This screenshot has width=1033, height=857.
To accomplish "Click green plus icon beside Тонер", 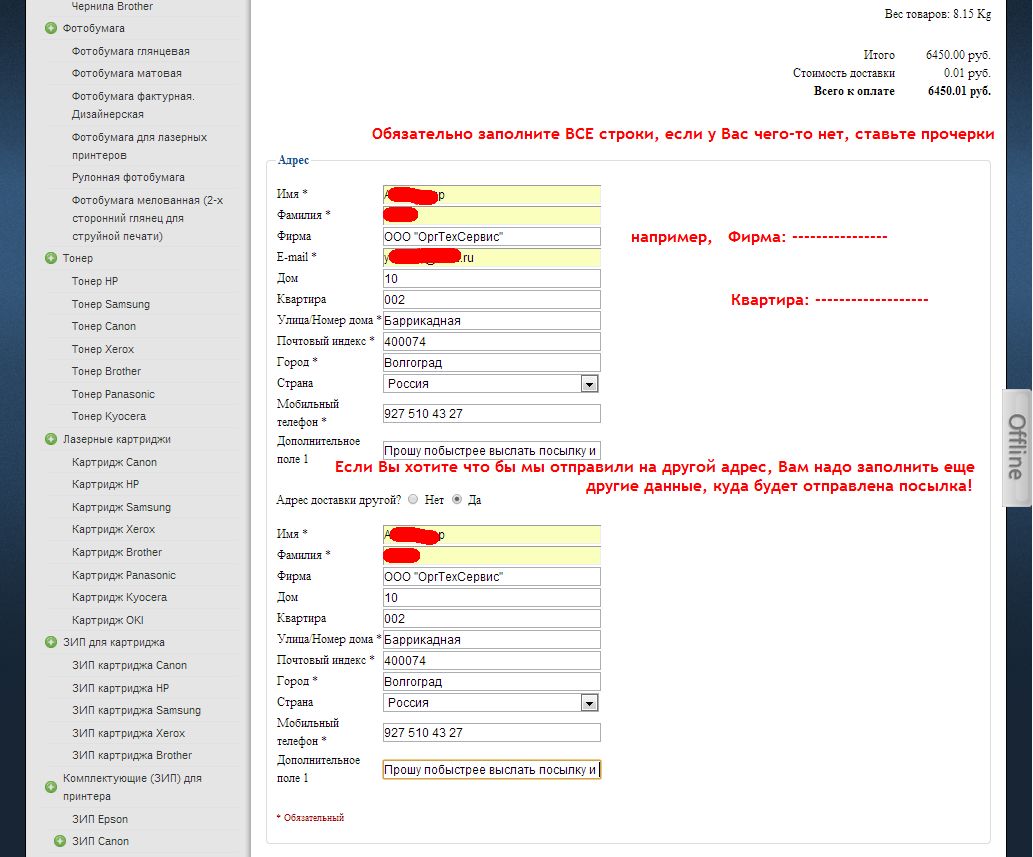I will (51, 258).
